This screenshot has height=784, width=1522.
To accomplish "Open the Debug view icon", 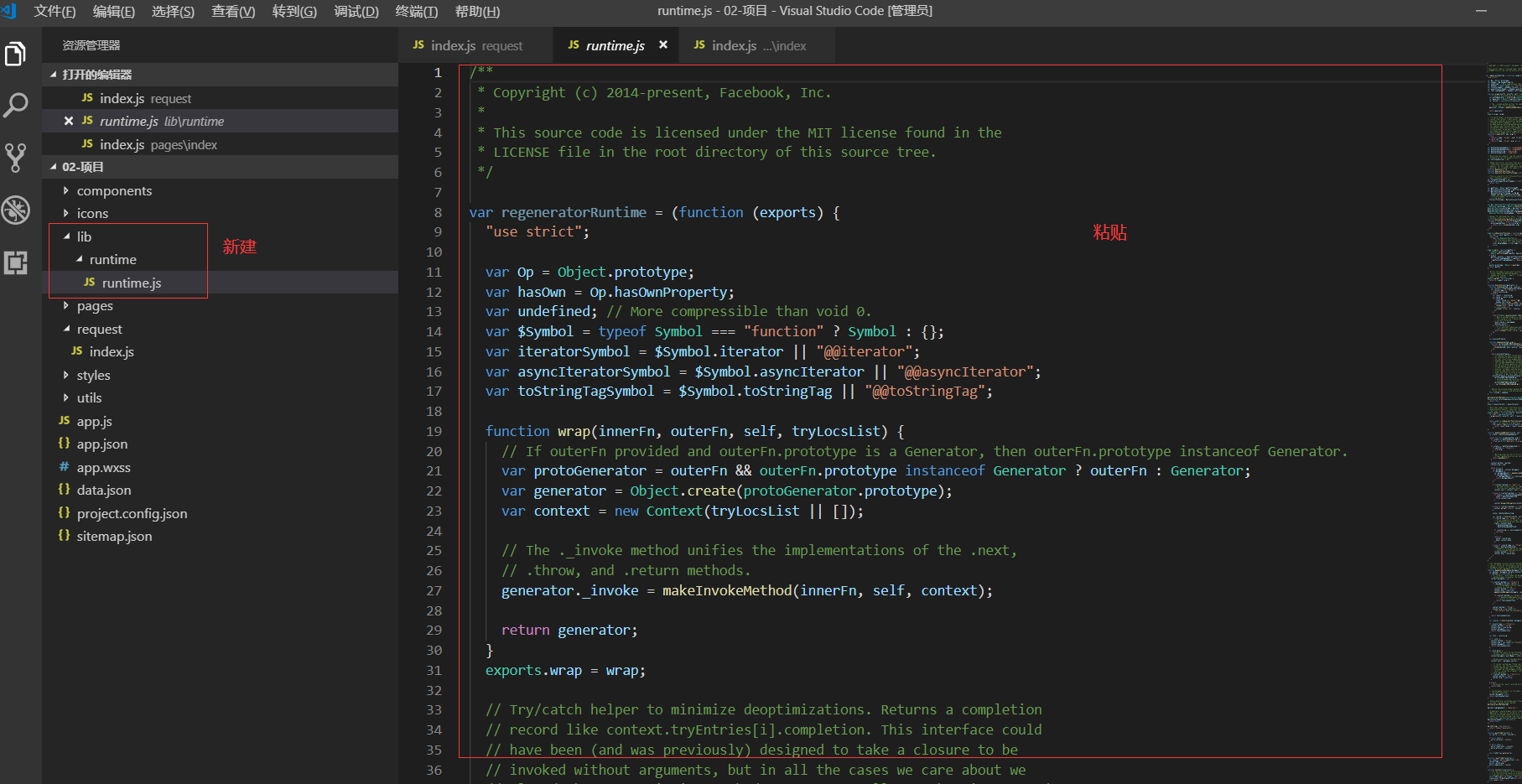I will click(x=16, y=210).
